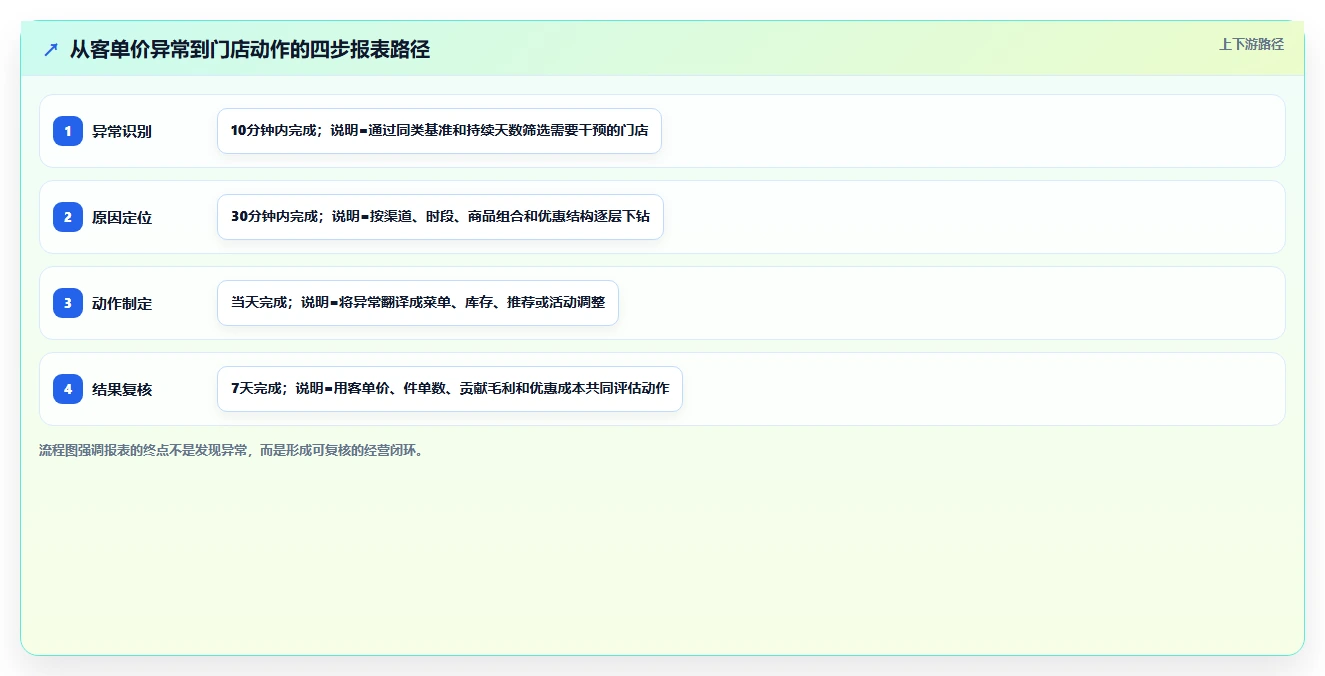Click the 7天完成 description chip
1325x676 pixels.
click(450, 389)
